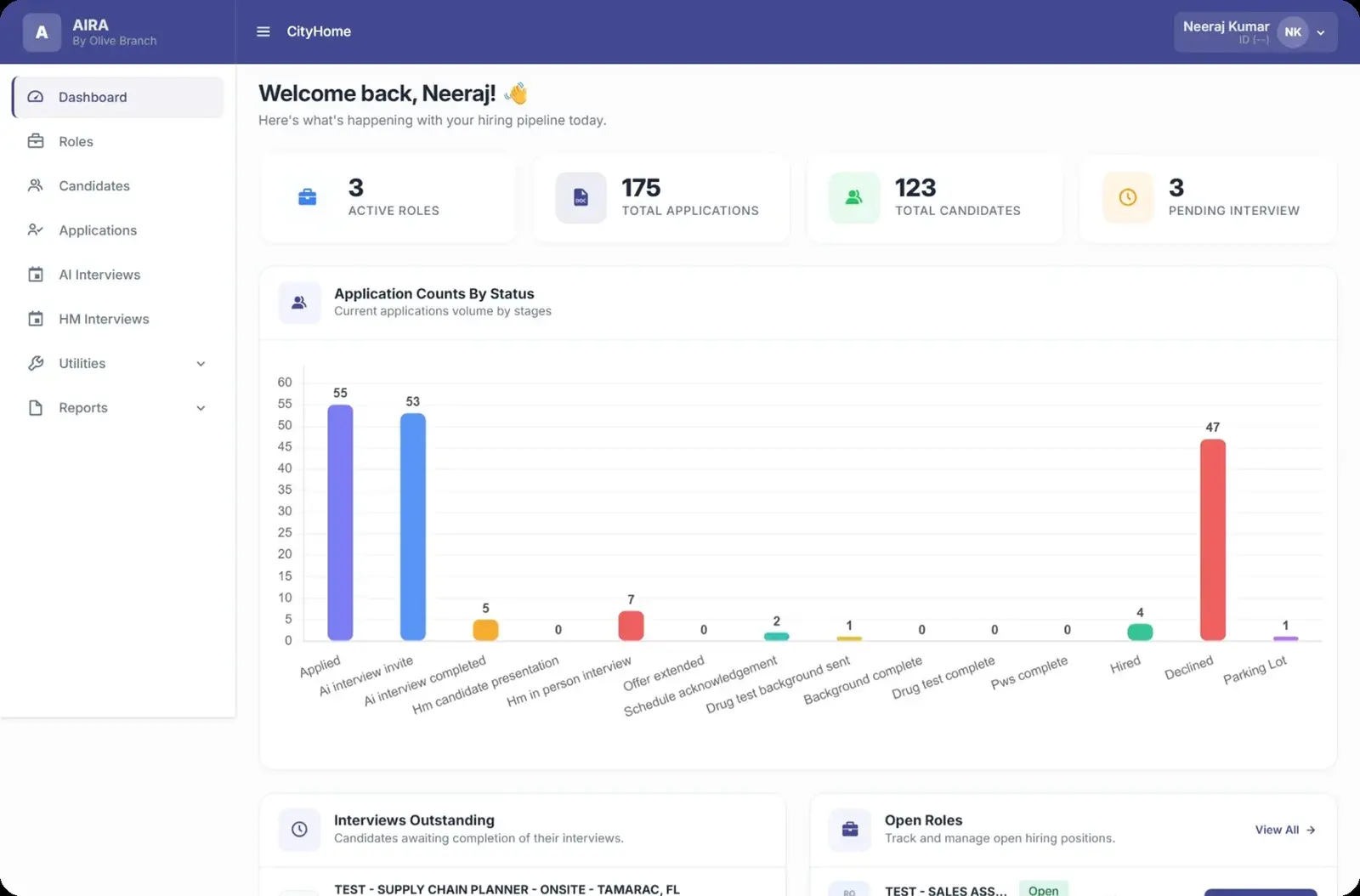Click the Total Candidates people icon
This screenshot has height=896, width=1360.
[x=854, y=197]
